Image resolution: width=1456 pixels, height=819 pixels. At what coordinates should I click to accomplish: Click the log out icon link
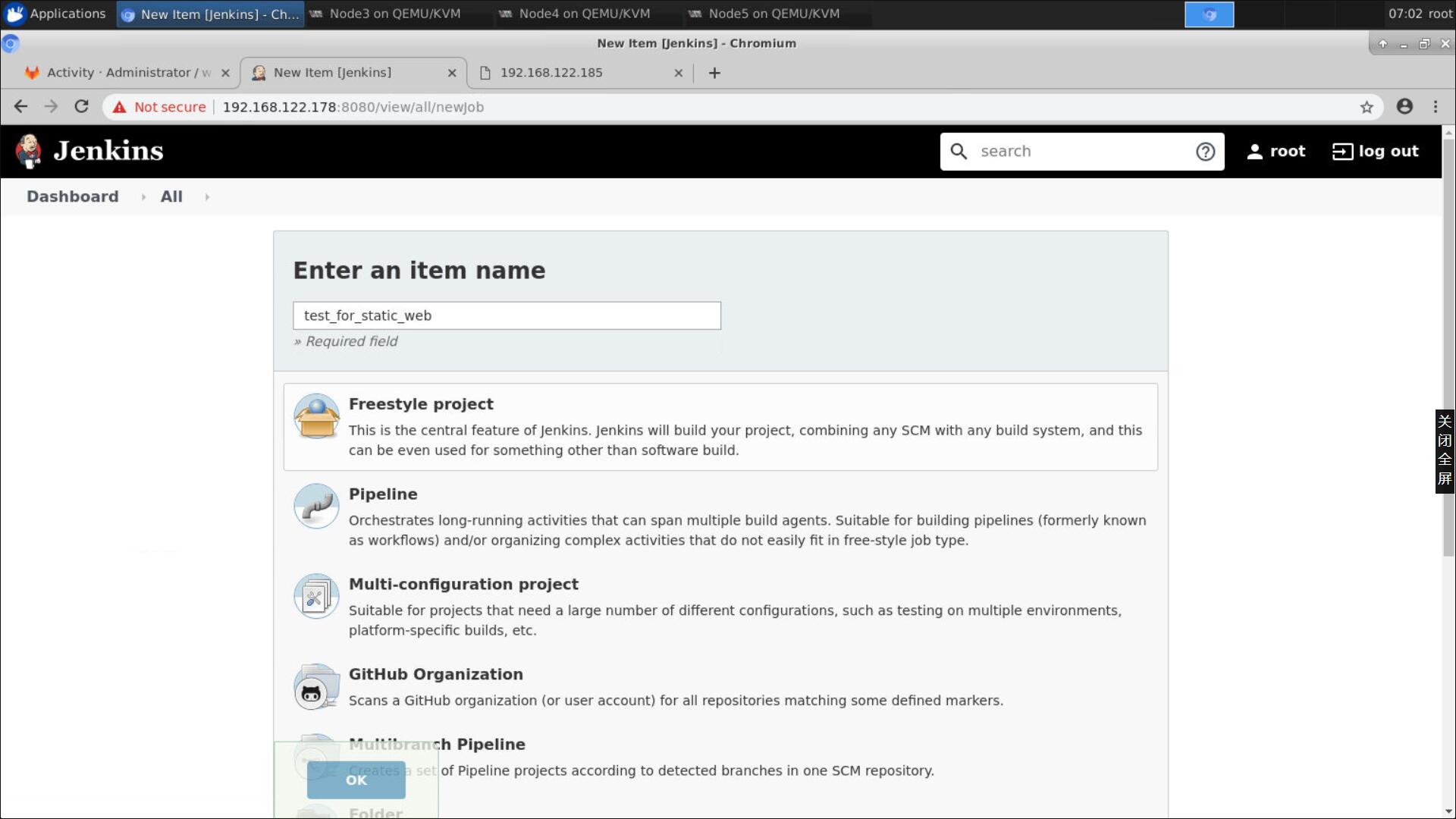pos(1375,152)
